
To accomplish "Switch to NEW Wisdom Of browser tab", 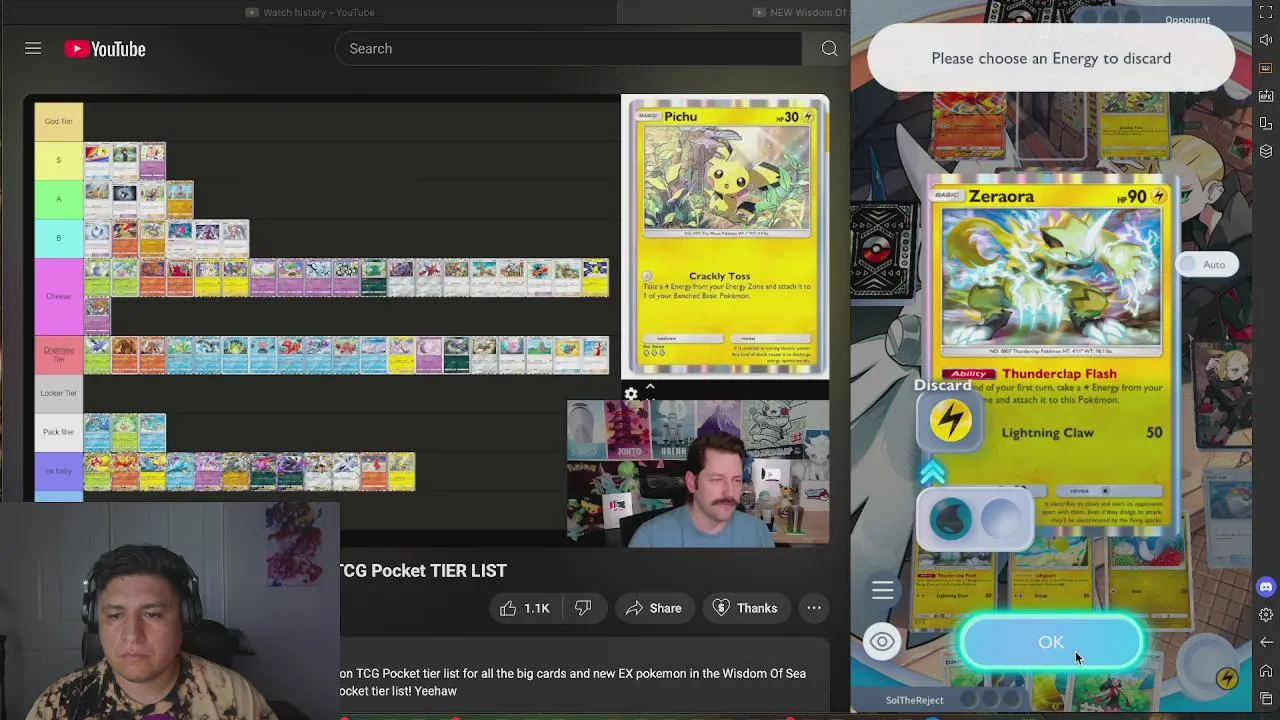I will pos(799,12).
